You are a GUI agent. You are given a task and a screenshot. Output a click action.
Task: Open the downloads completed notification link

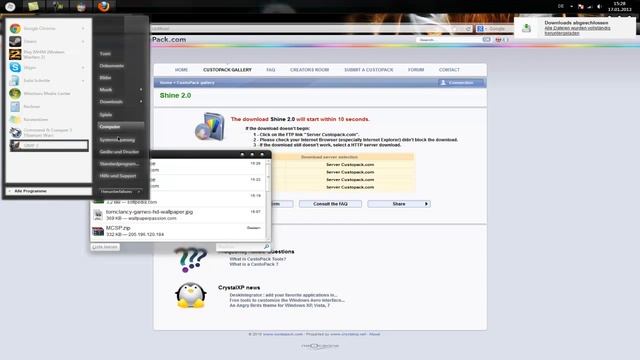click(577, 31)
